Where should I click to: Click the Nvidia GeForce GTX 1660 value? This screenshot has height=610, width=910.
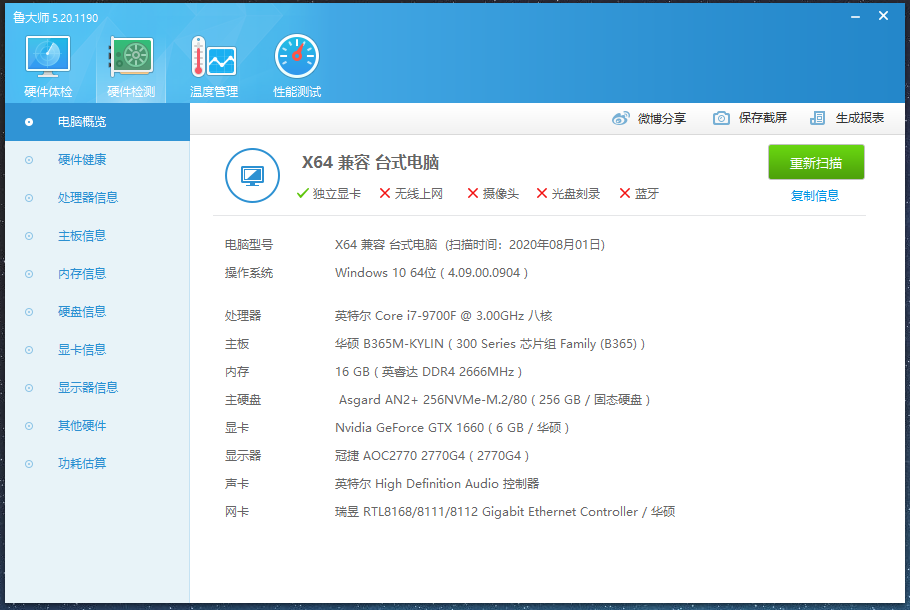pyautogui.click(x=452, y=428)
